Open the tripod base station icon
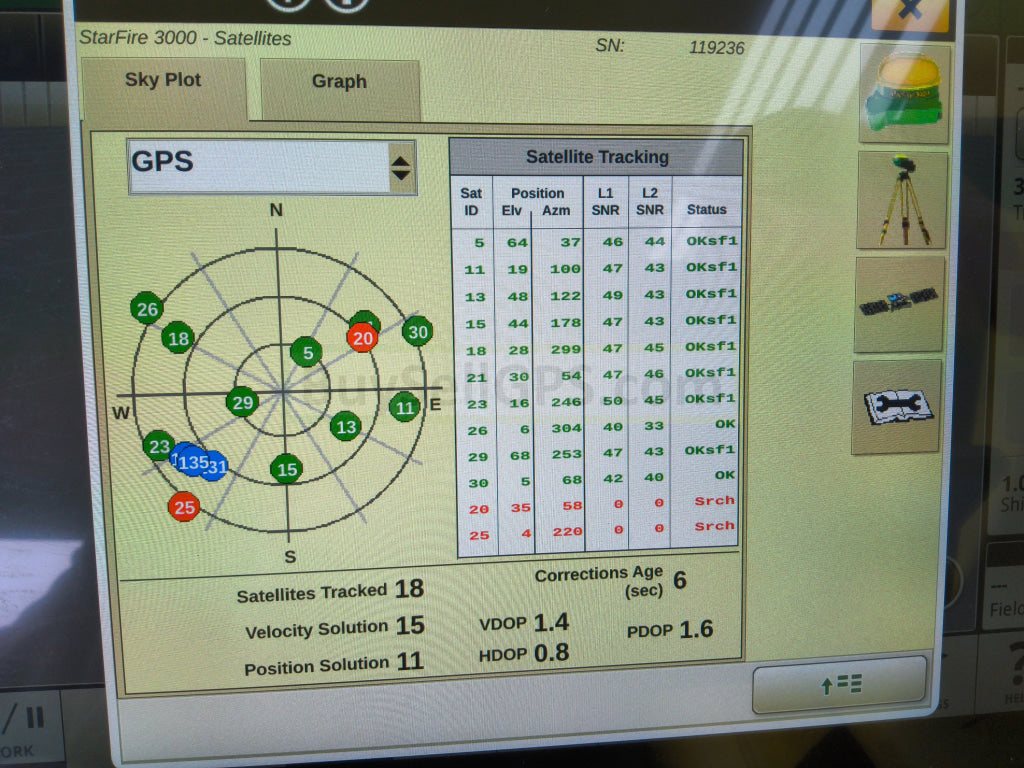Image resolution: width=1024 pixels, height=768 pixels. 902,200
